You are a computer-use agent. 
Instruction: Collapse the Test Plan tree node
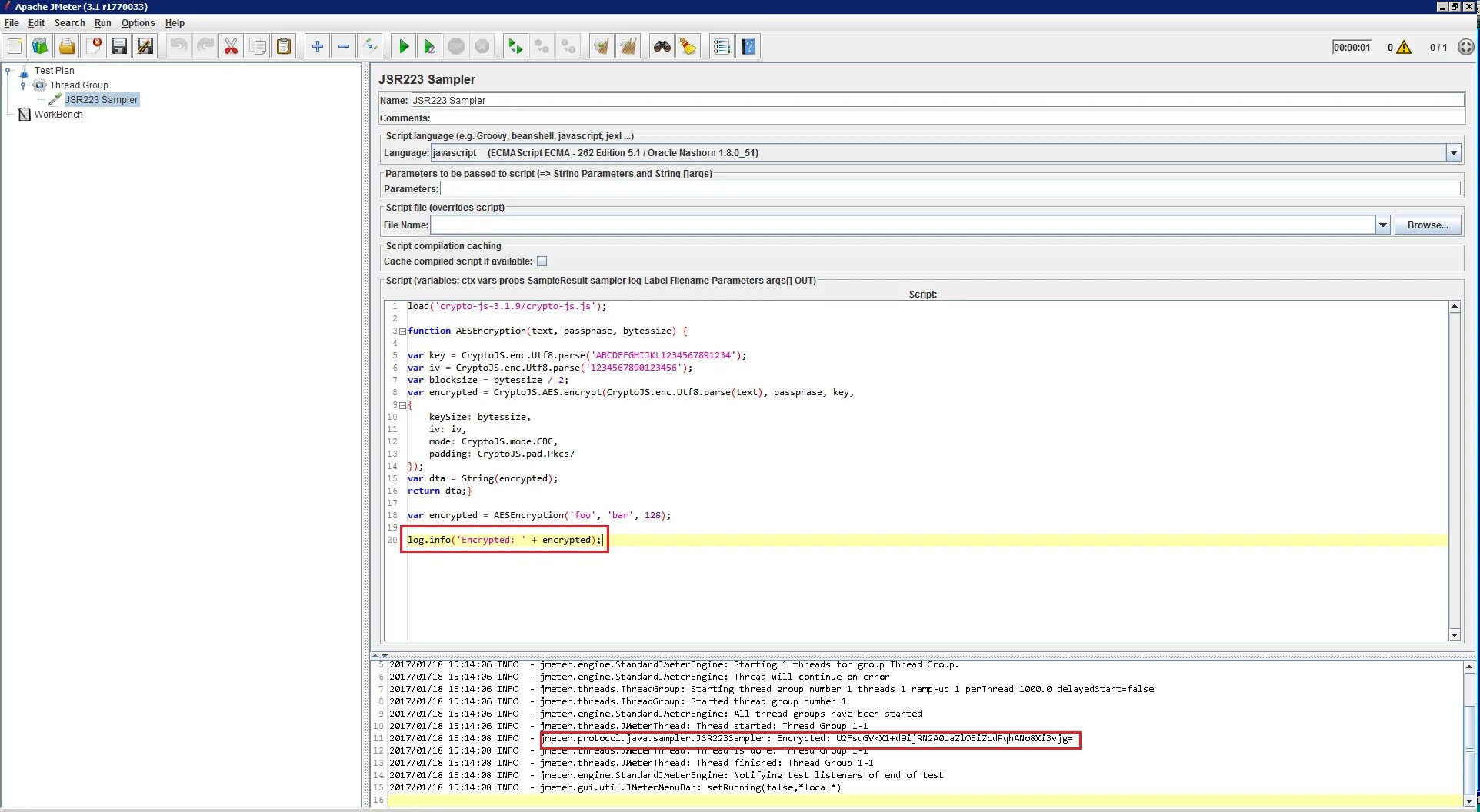8,72
